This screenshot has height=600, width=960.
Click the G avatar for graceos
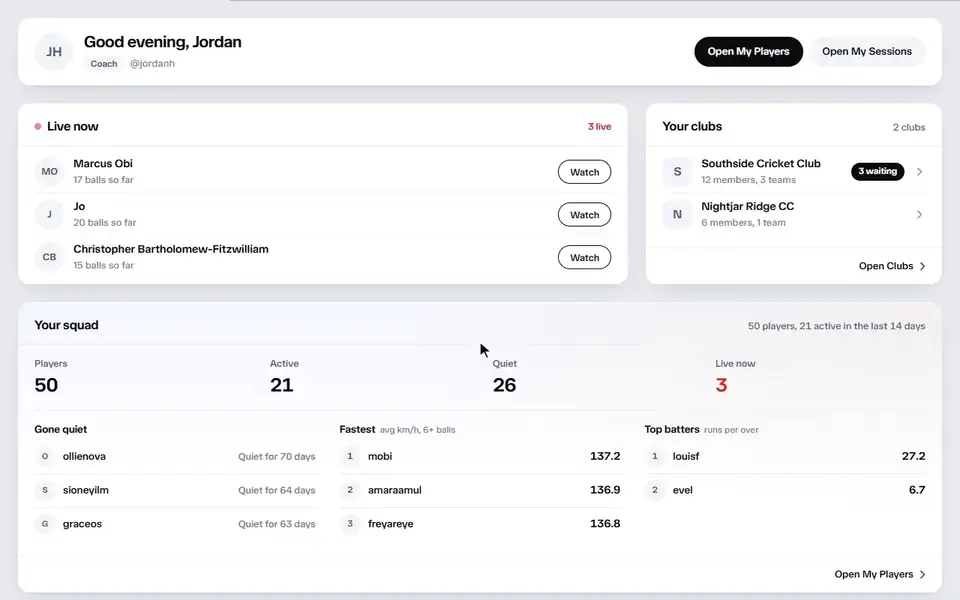45,523
